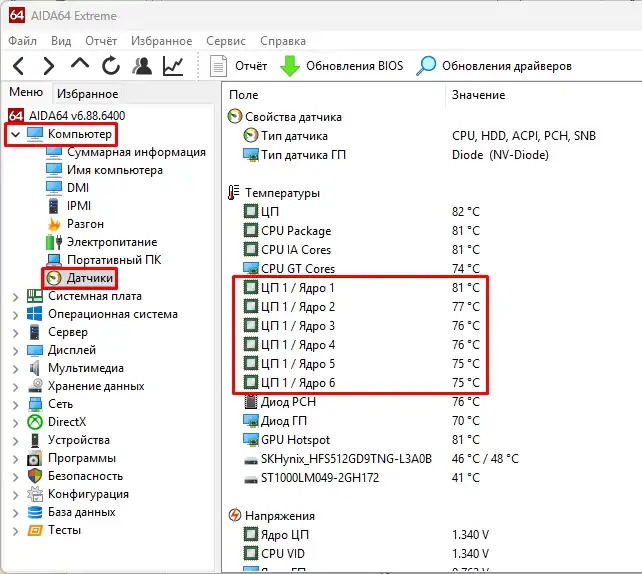
Task: Switch to the Избранное side panel tab
Action: (88, 94)
